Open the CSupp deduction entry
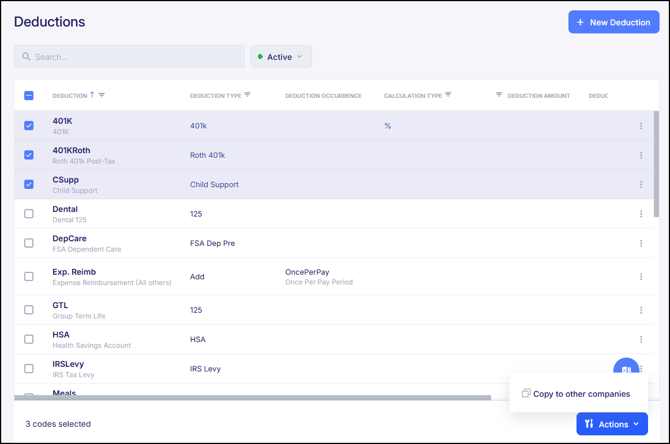Screen dimensions: 670x444 [x=66, y=180]
